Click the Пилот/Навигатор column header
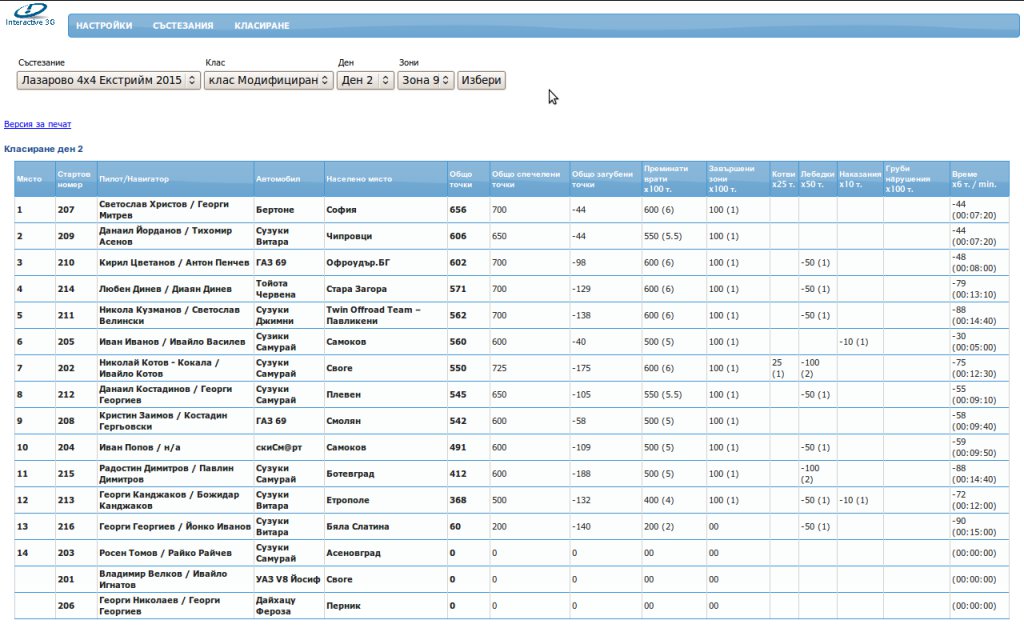This screenshot has width=1024, height=640. coord(134,179)
